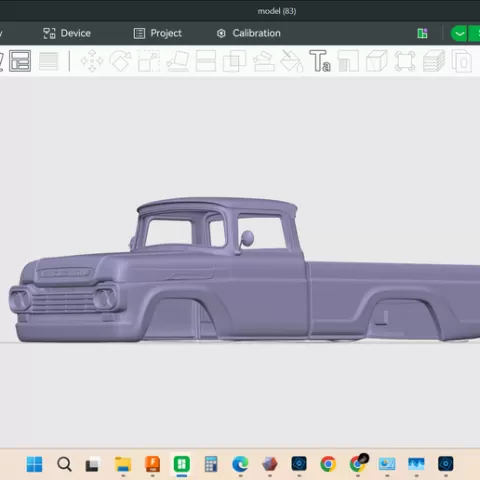Screen dimensions: 480x480
Task: Open the Calculator taskbar icon
Action: 211,464
